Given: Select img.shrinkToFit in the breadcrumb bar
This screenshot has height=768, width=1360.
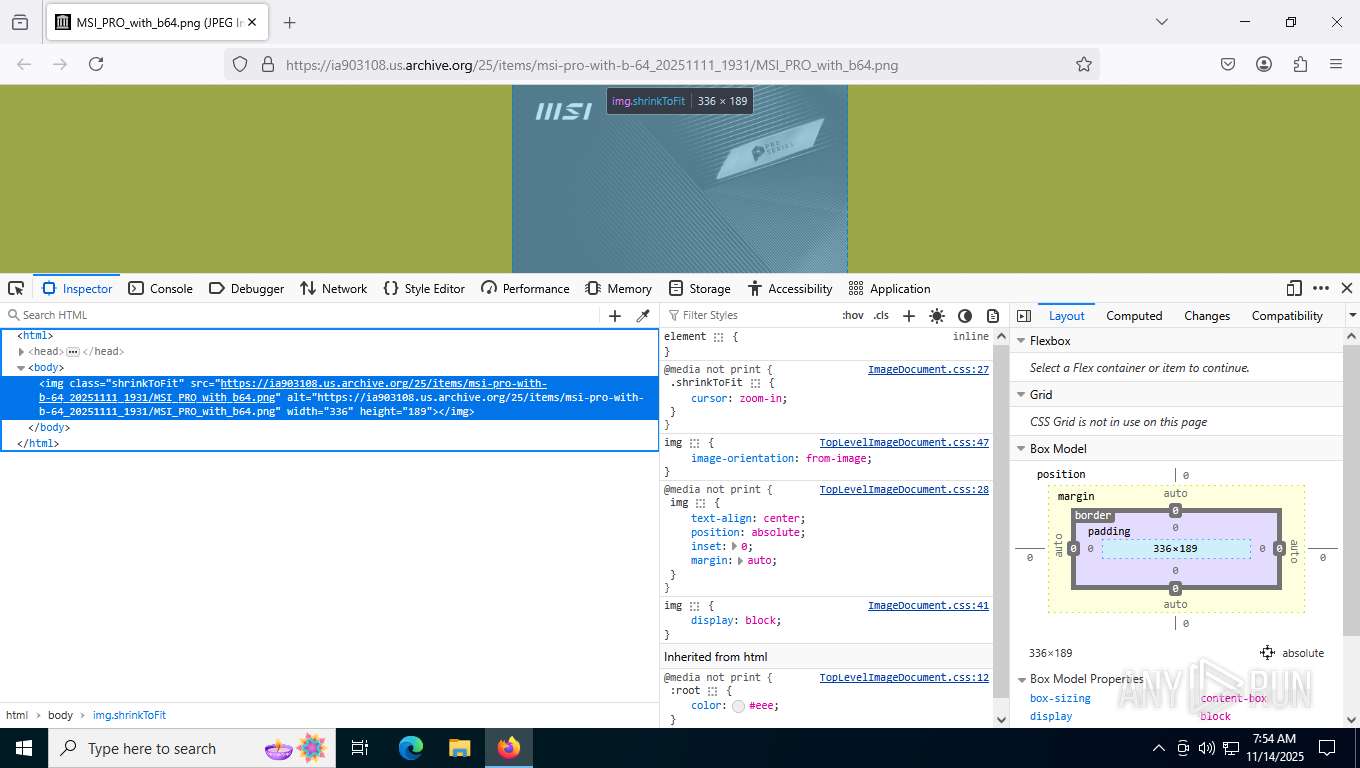Looking at the screenshot, I should coord(129,715).
